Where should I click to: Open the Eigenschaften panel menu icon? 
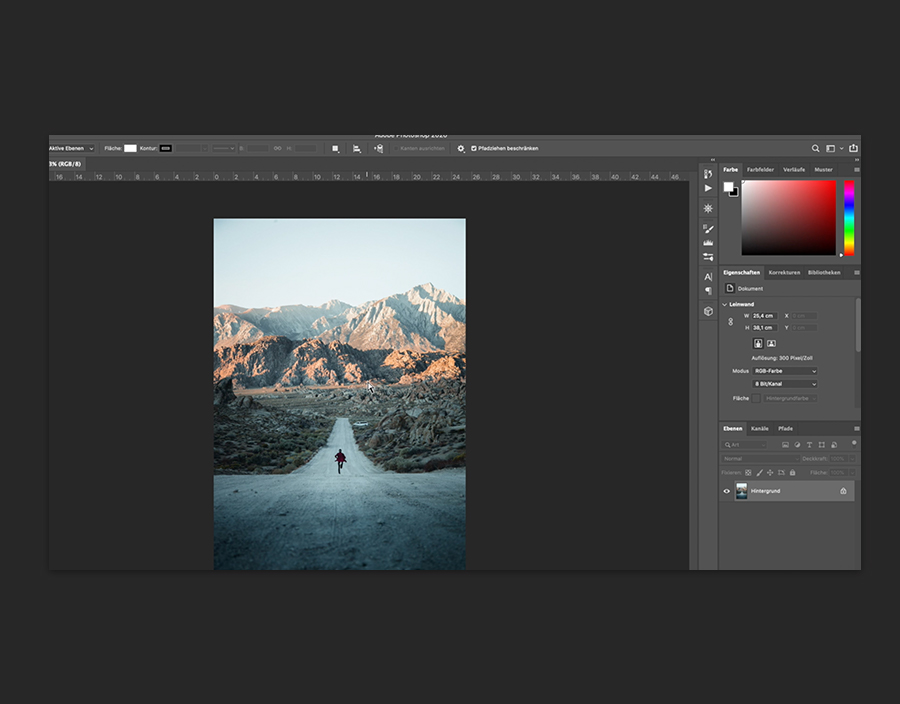click(x=856, y=273)
